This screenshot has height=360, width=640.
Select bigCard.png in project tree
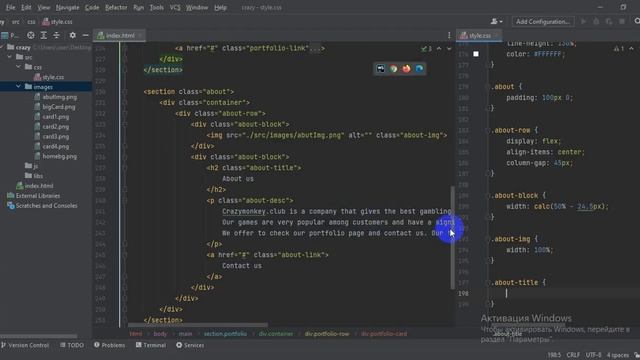coord(55,107)
